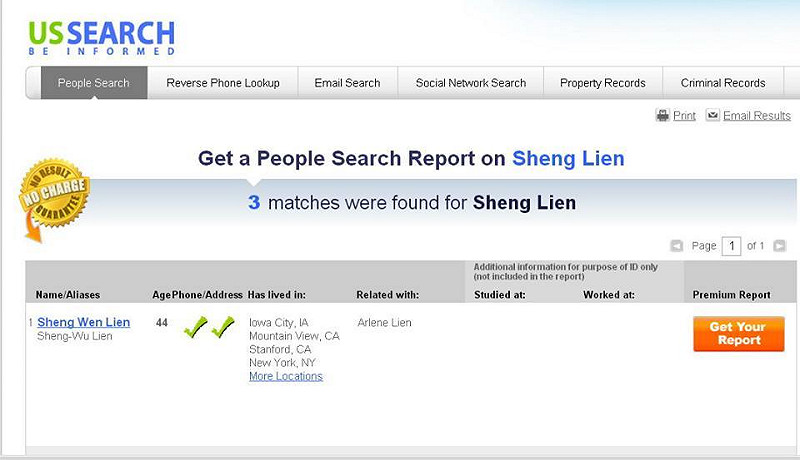The height and width of the screenshot is (460, 800).
Task: Open the Email Search tab
Action: tap(347, 83)
